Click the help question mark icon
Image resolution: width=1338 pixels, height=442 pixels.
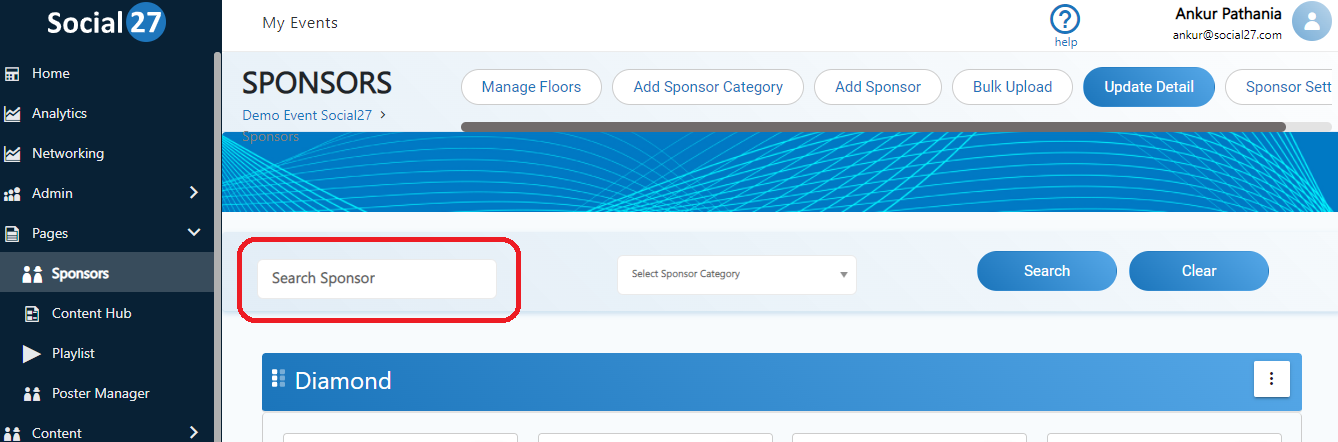(1066, 19)
